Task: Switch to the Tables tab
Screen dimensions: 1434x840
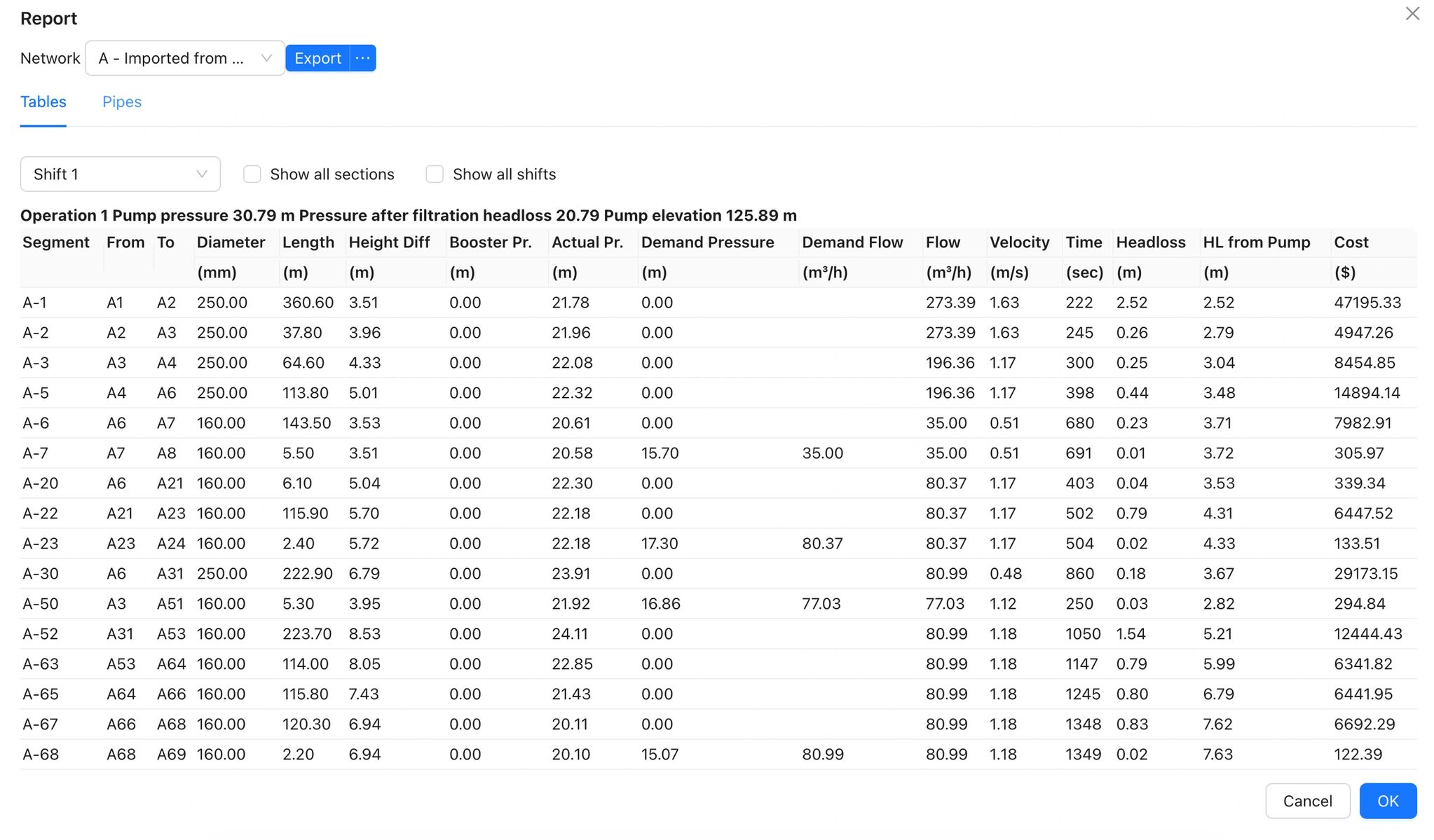Action: (x=43, y=102)
